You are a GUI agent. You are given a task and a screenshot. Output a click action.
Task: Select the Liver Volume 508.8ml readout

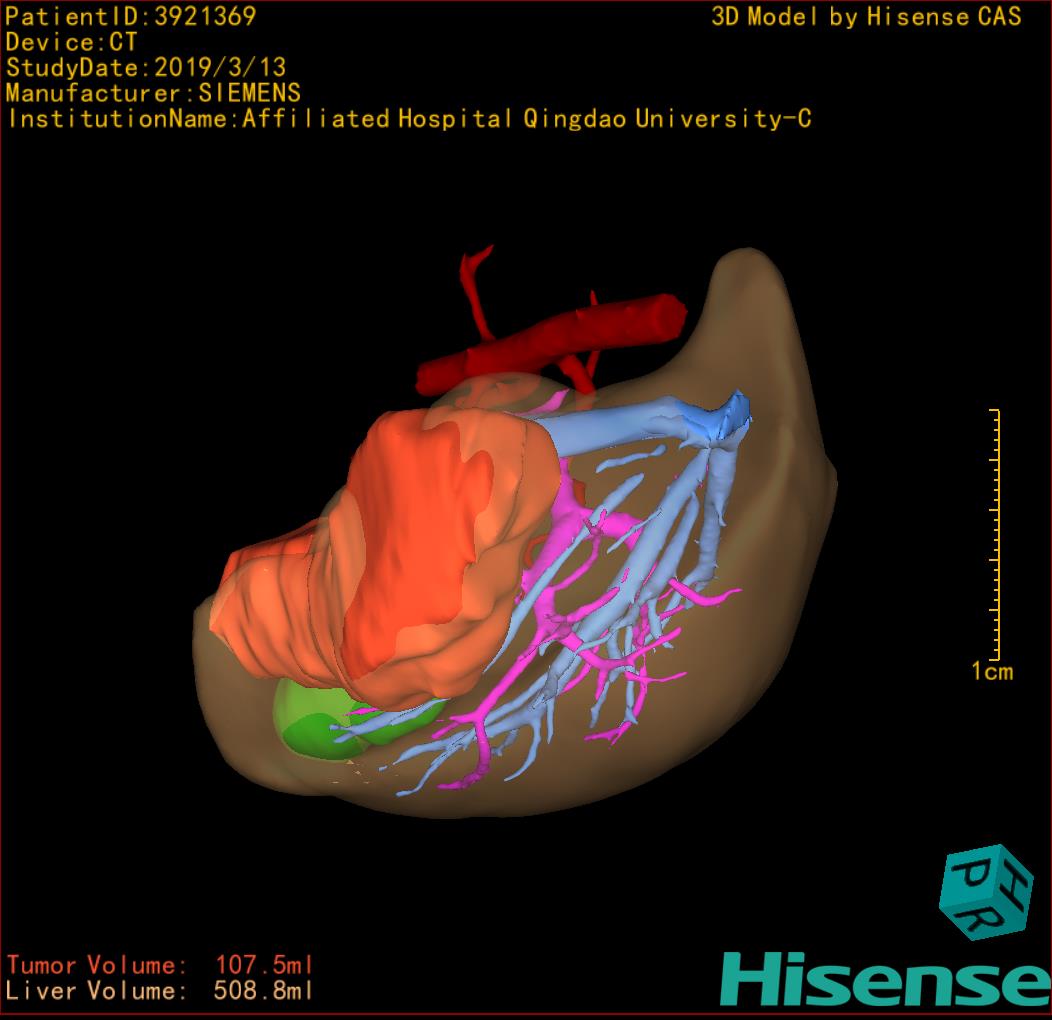tap(160, 990)
